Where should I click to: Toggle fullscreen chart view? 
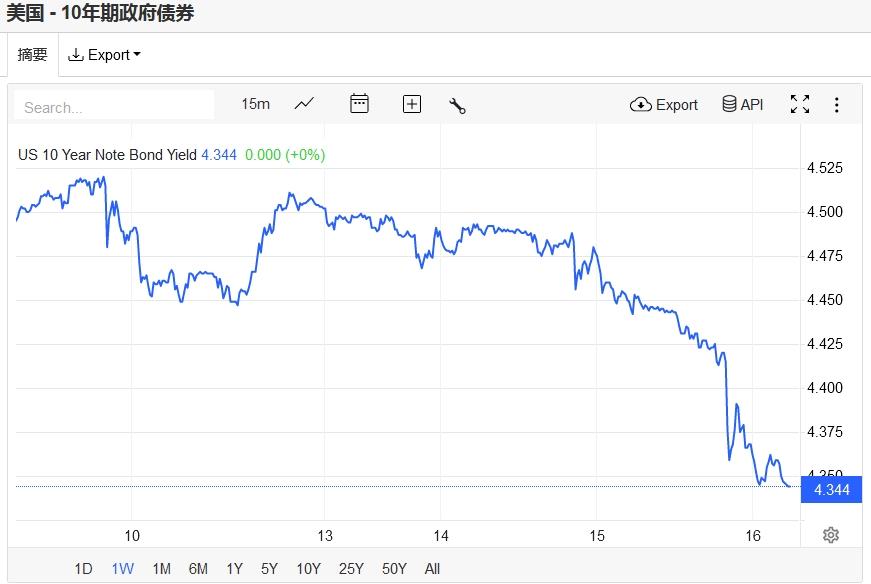pos(800,104)
